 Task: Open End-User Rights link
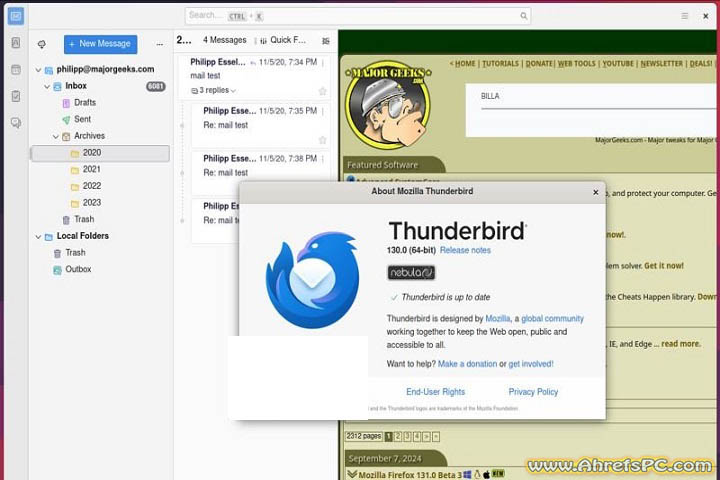coord(435,392)
